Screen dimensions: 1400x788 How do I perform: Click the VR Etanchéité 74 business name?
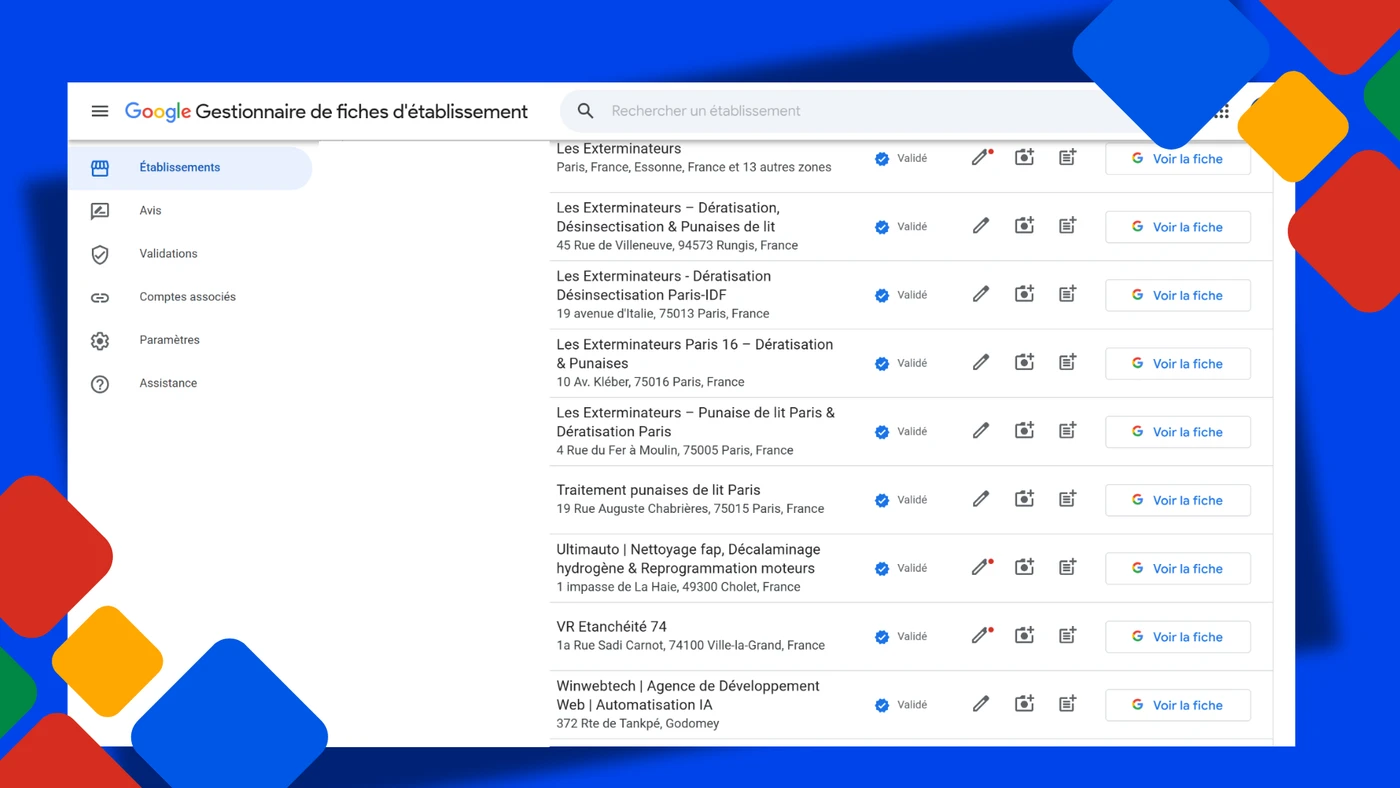611,627
